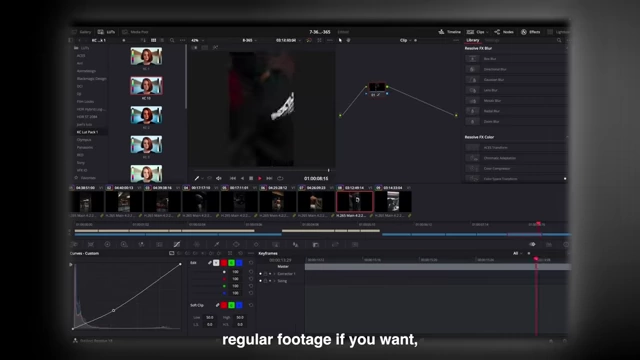Open the Tracker palette
Viewport: 640px width, 360px height.
[x=256, y=244]
